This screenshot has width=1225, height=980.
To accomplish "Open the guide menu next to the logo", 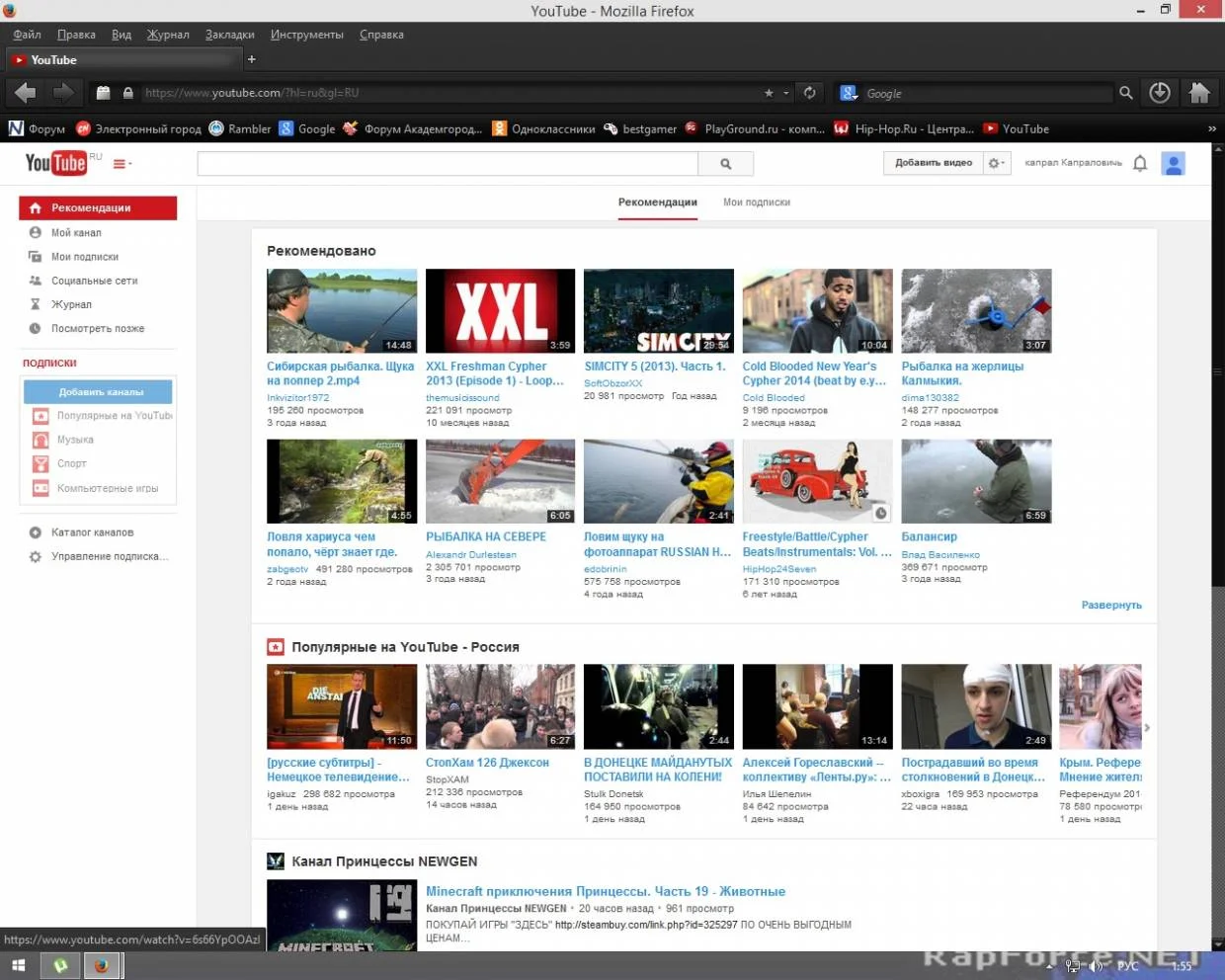I will 122,164.
